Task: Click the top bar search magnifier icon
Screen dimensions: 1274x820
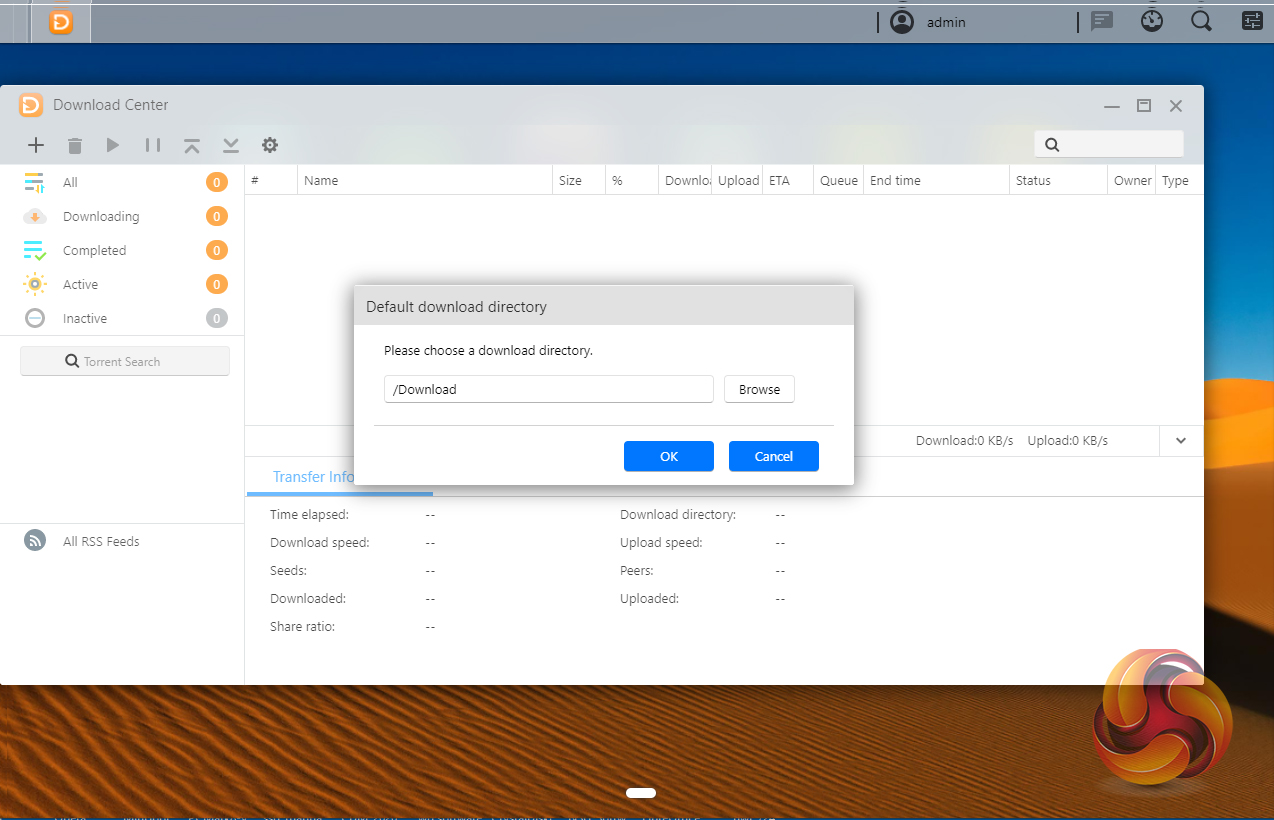Action: click(x=1201, y=21)
